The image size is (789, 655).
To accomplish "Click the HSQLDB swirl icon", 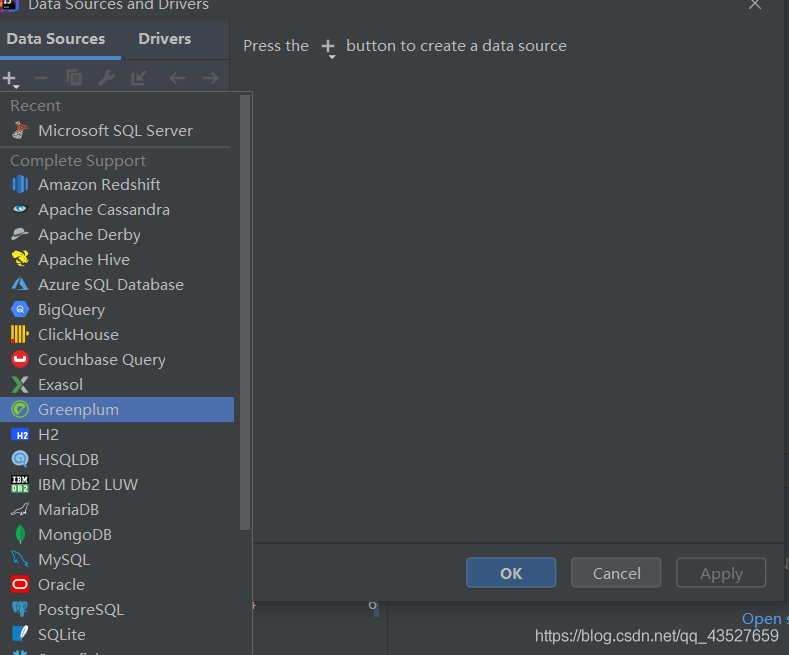I will coord(20,459).
